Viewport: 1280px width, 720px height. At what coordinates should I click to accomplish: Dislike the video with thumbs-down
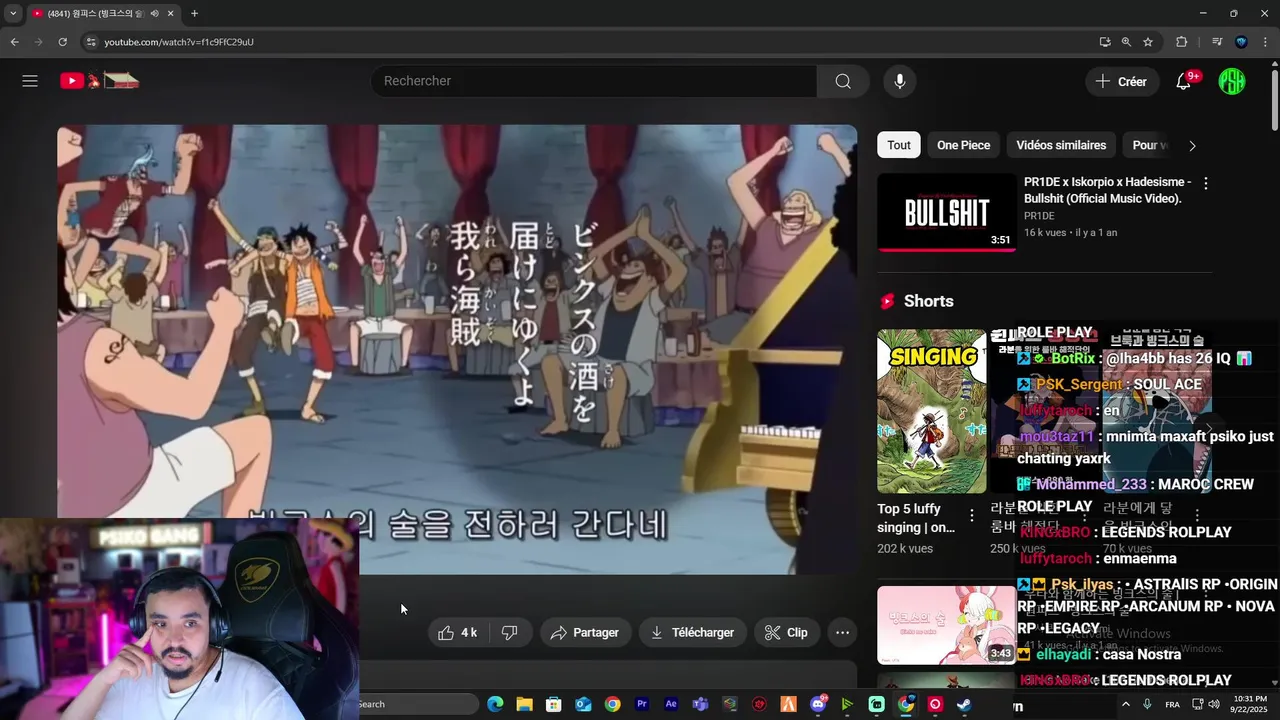pos(510,632)
